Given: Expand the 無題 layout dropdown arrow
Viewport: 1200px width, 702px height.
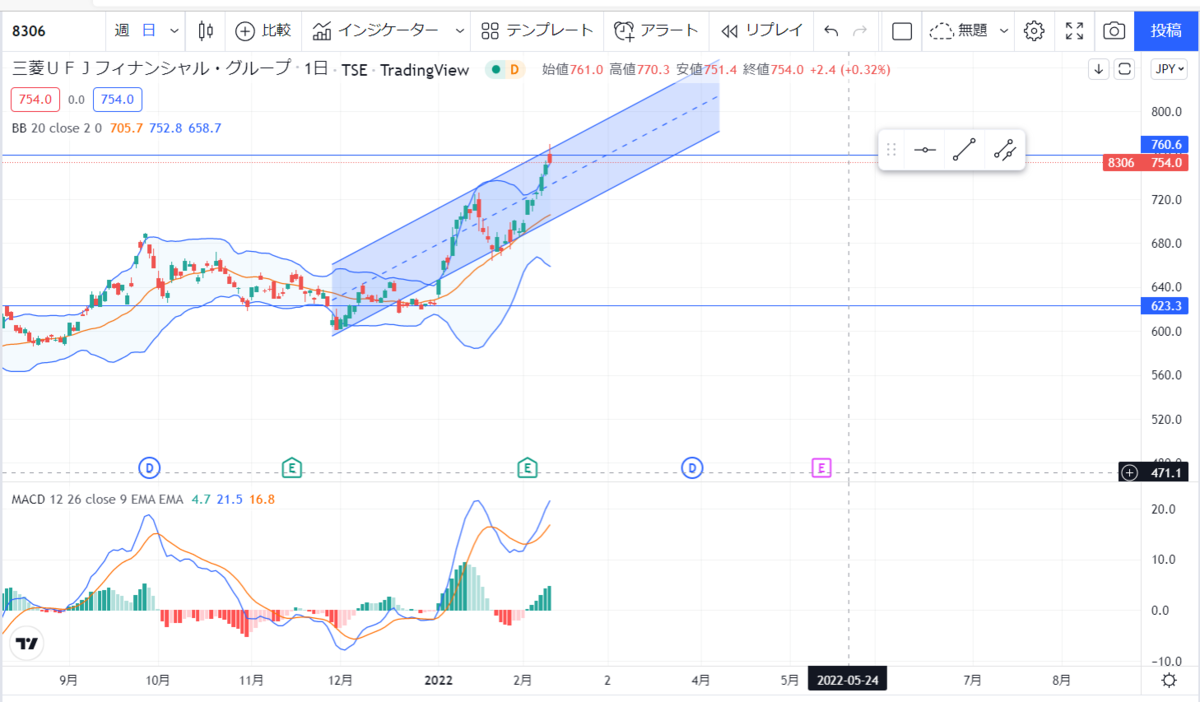Looking at the screenshot, I should click(x=1004, y=31).
